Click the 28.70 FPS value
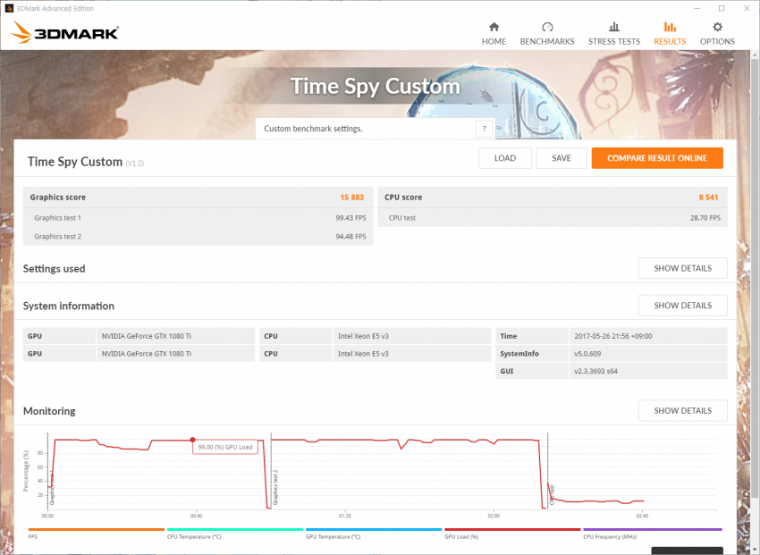Screen dimensions: 760x555 [x=705, y=218]
